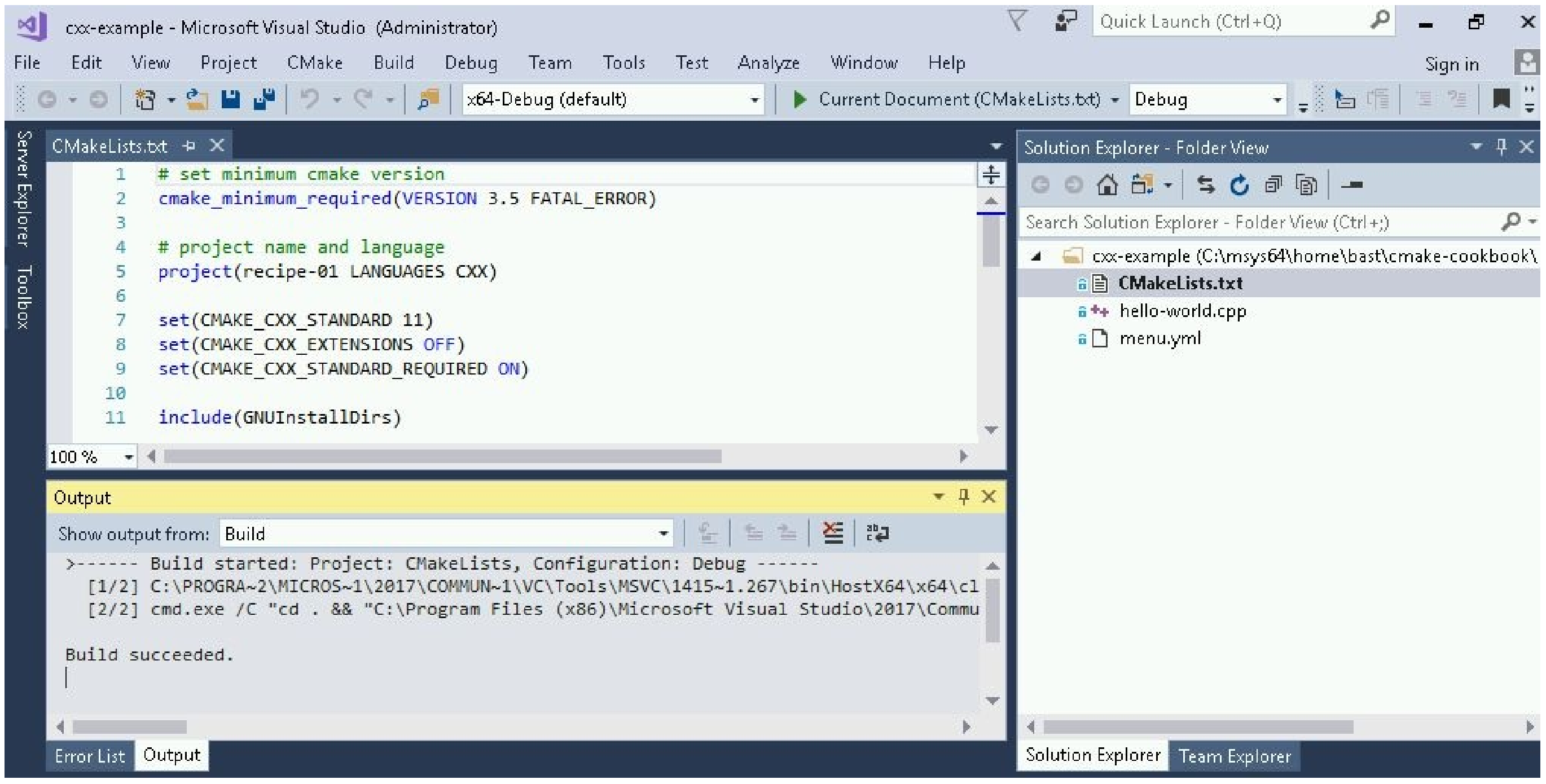This screenshot has height=784, width=1546.
Task: Click the Open File folder icon
Action: click(x=197, y=100)
